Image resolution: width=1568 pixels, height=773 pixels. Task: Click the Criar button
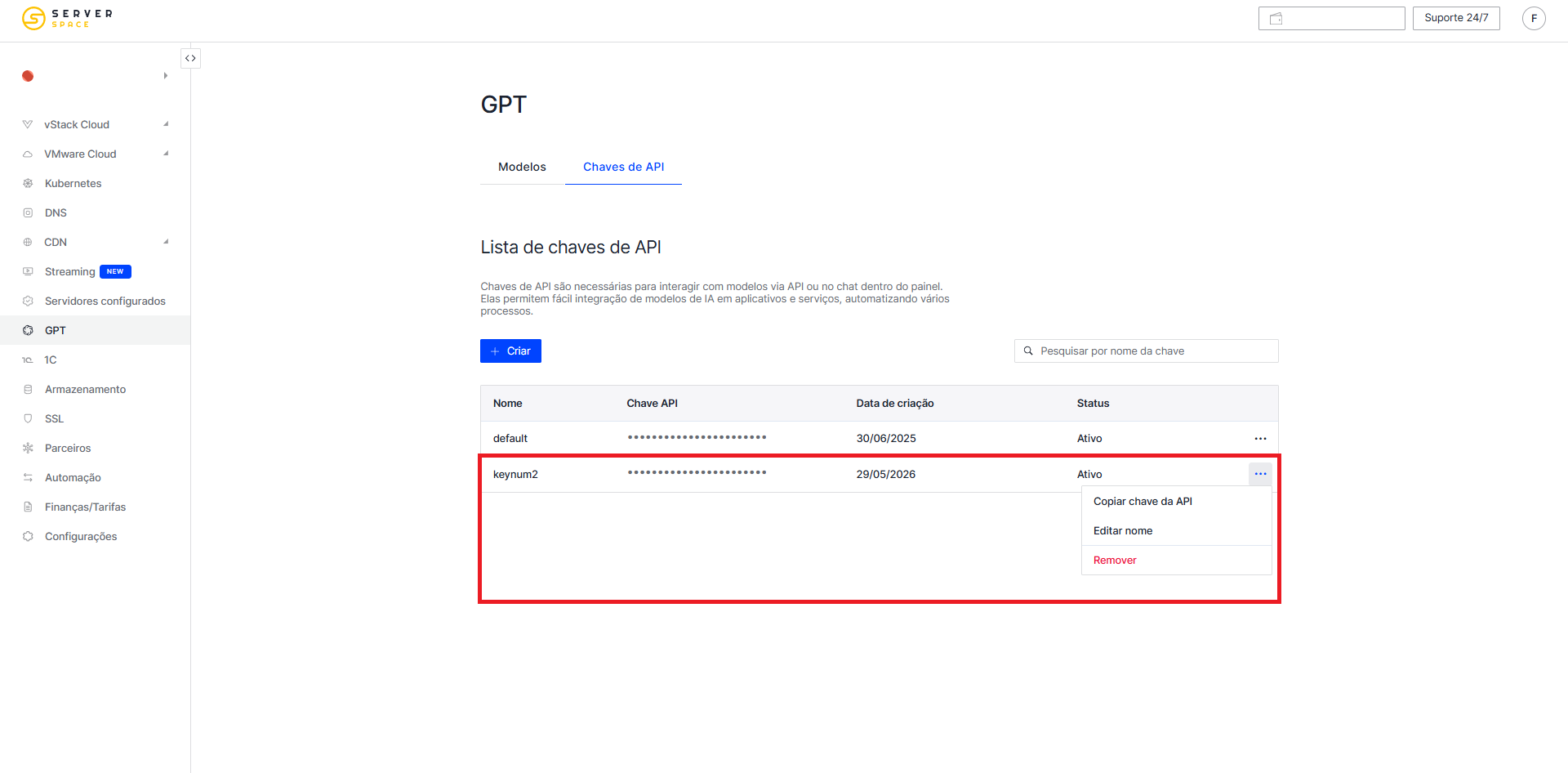point(510,351)
